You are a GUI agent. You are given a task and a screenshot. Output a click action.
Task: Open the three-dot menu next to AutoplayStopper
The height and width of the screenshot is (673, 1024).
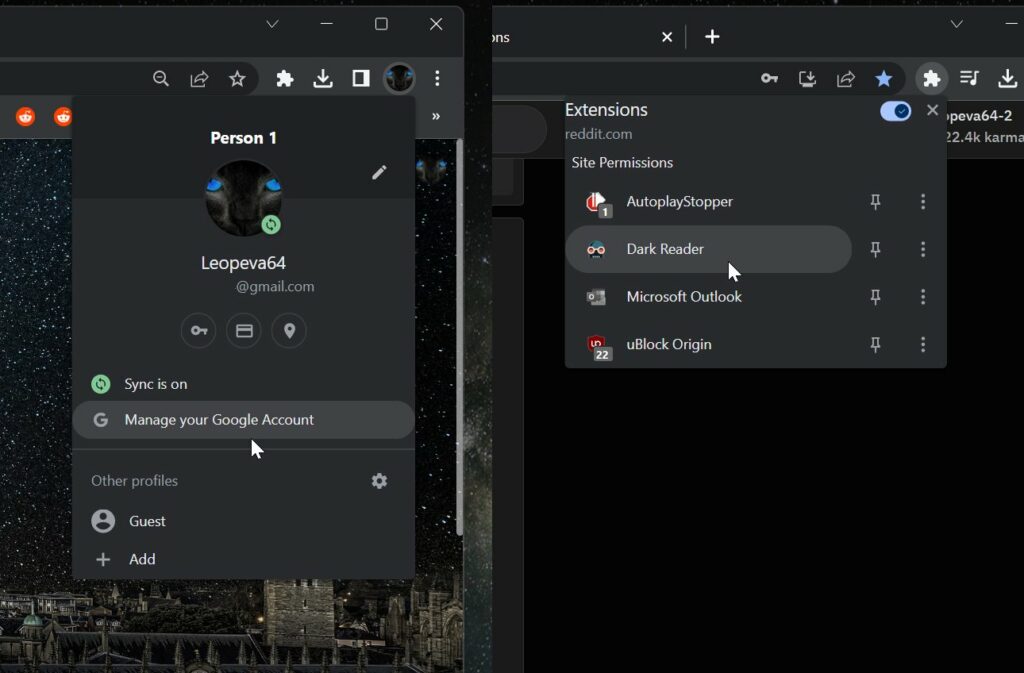tap(923, 201)
